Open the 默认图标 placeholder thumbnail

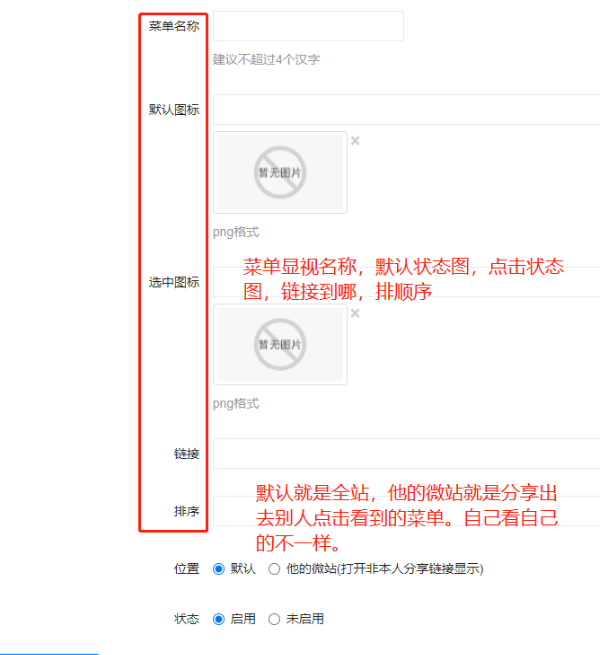[280, 173]
